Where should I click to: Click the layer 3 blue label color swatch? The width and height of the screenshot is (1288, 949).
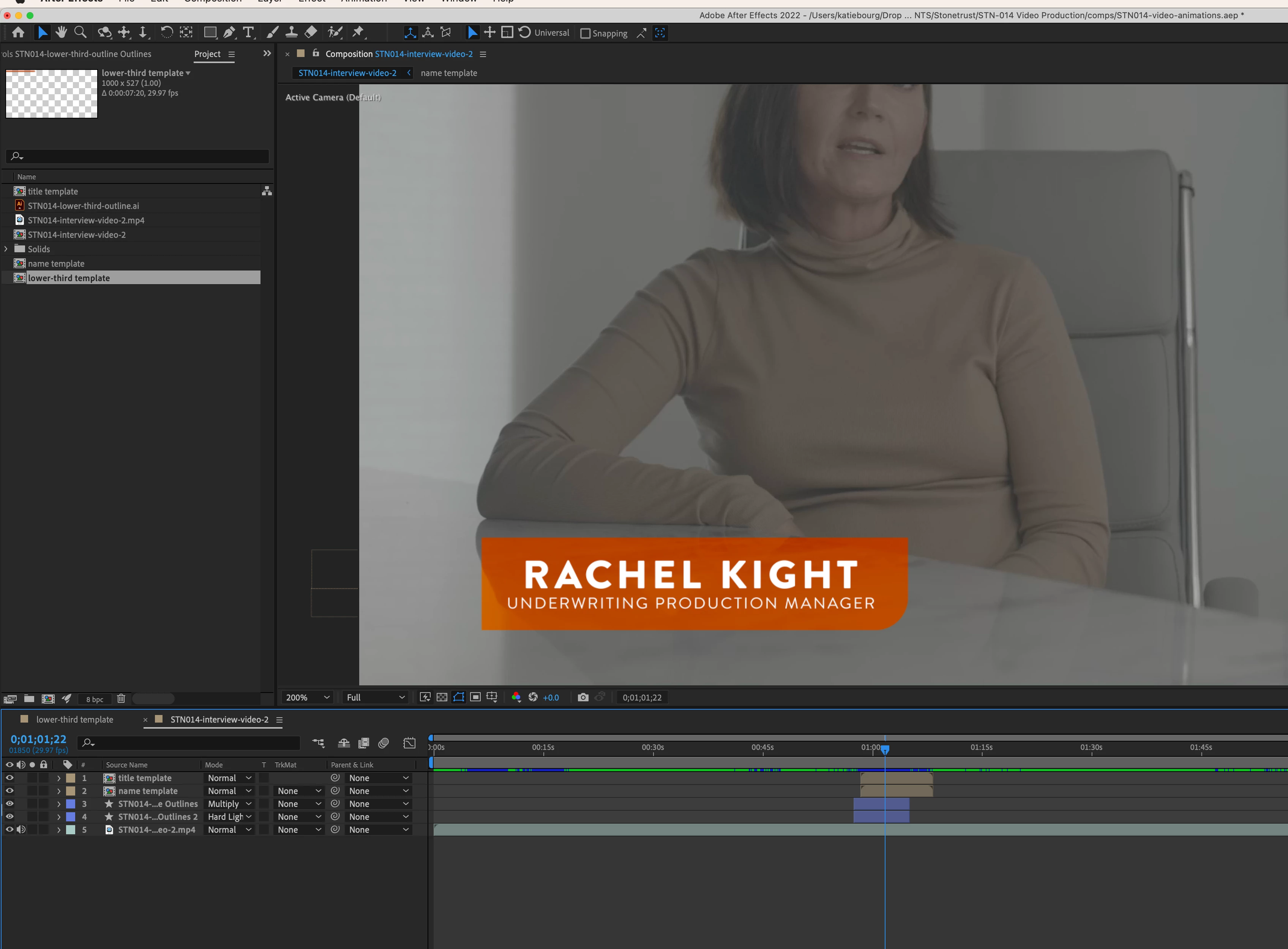pos(71,803)
